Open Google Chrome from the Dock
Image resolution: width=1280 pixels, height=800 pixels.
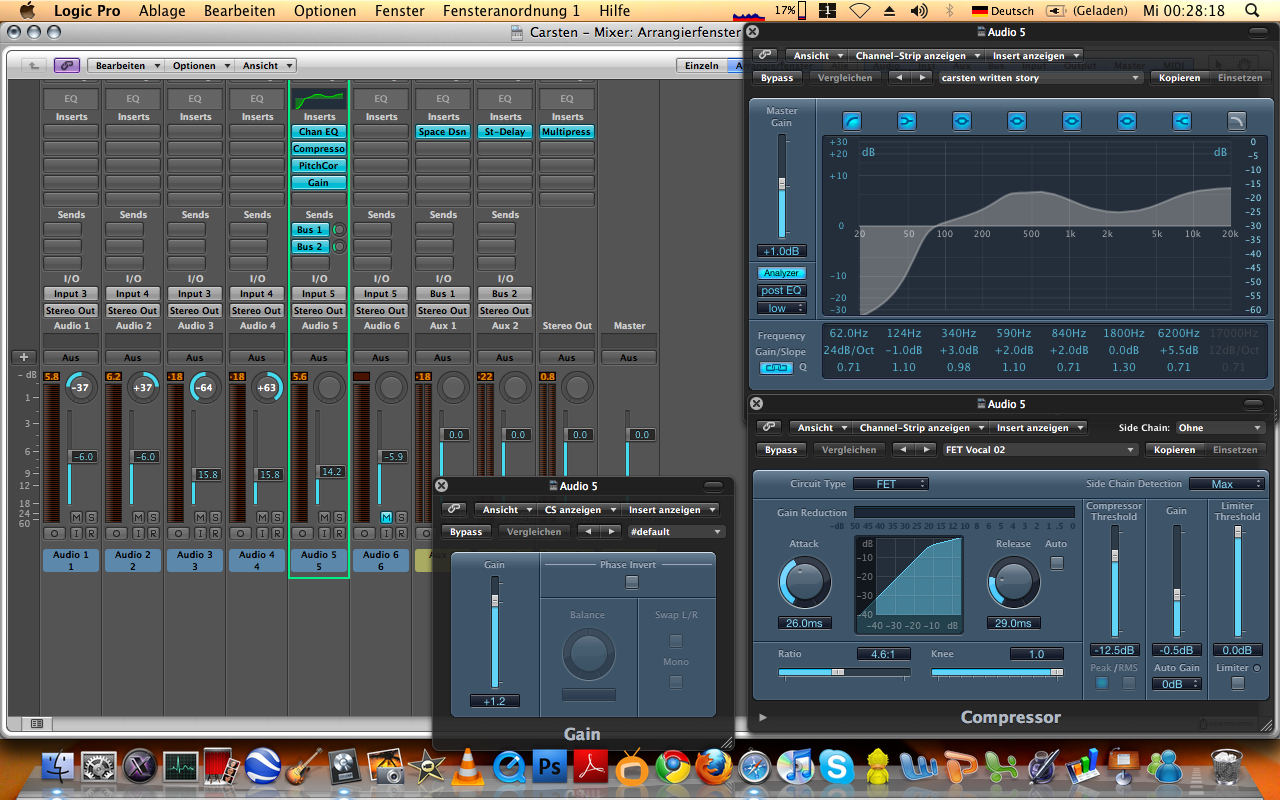point(672,767)
